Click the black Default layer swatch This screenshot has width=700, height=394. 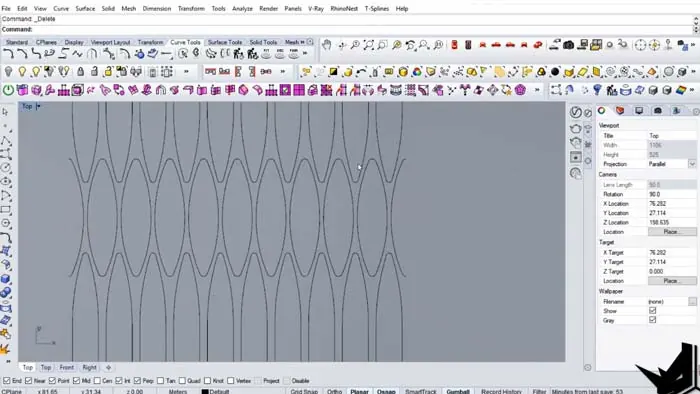205,392
